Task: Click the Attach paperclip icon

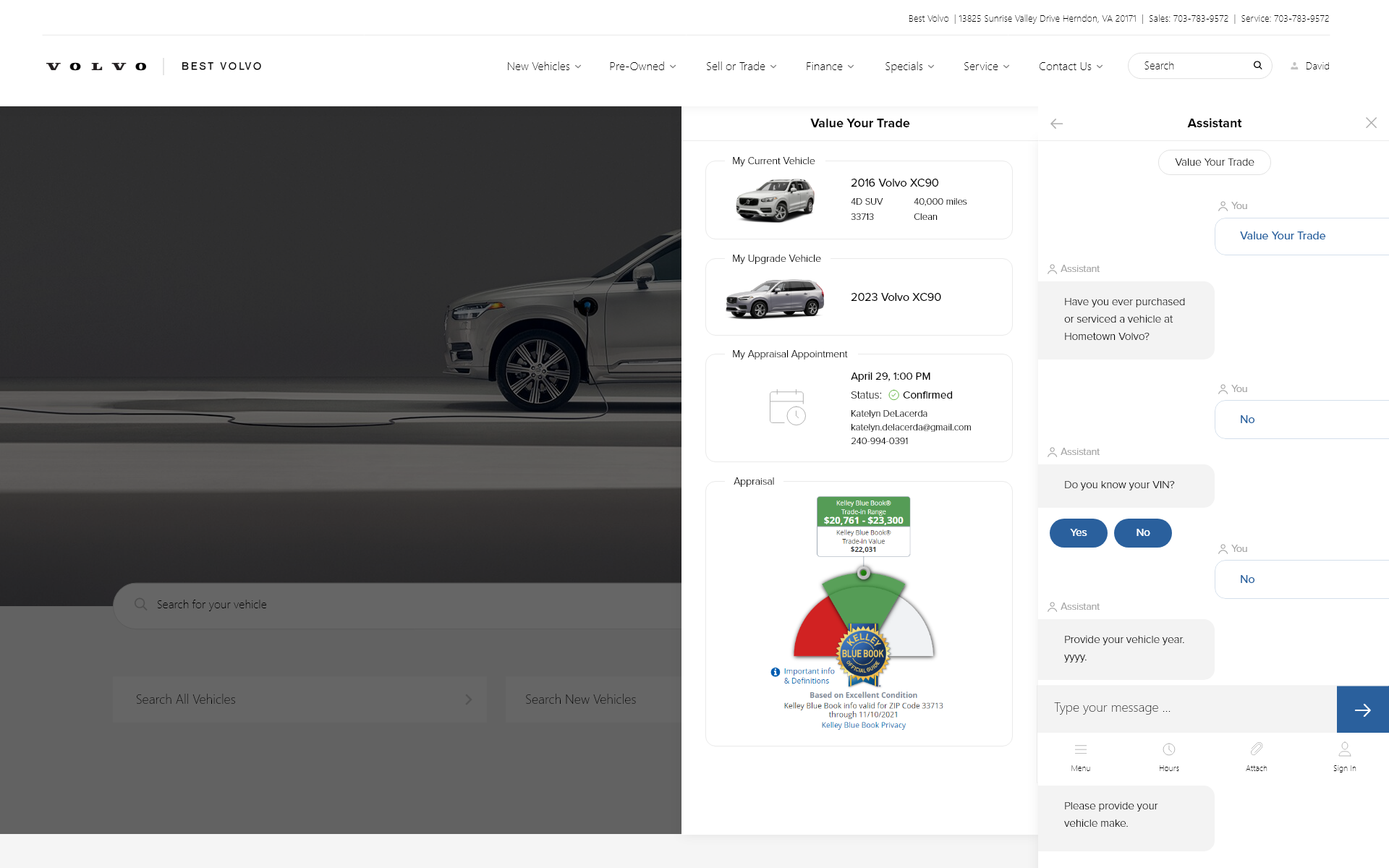Action: point(1257,749)
